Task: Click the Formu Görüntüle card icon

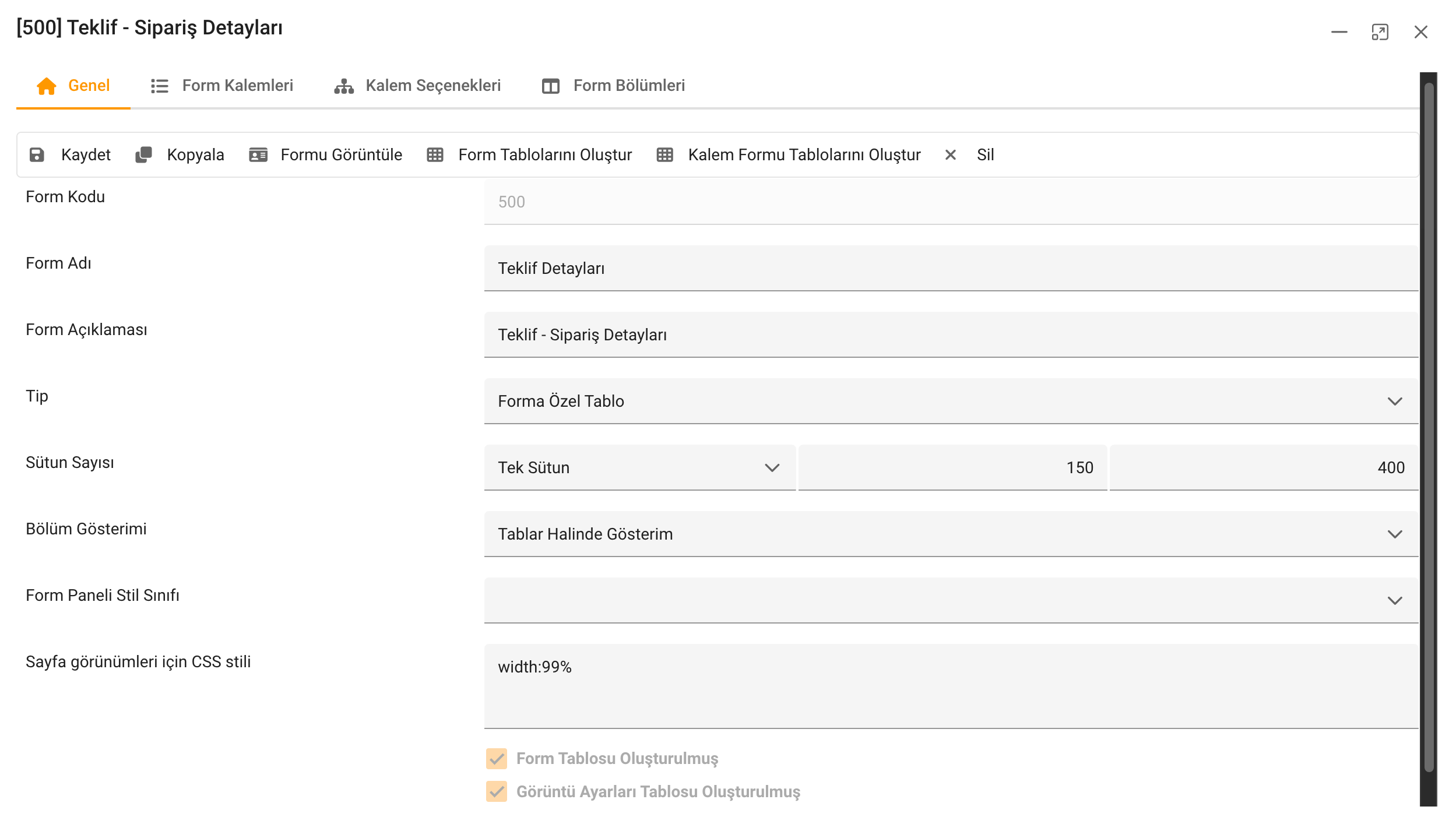Action: point(258,154)
